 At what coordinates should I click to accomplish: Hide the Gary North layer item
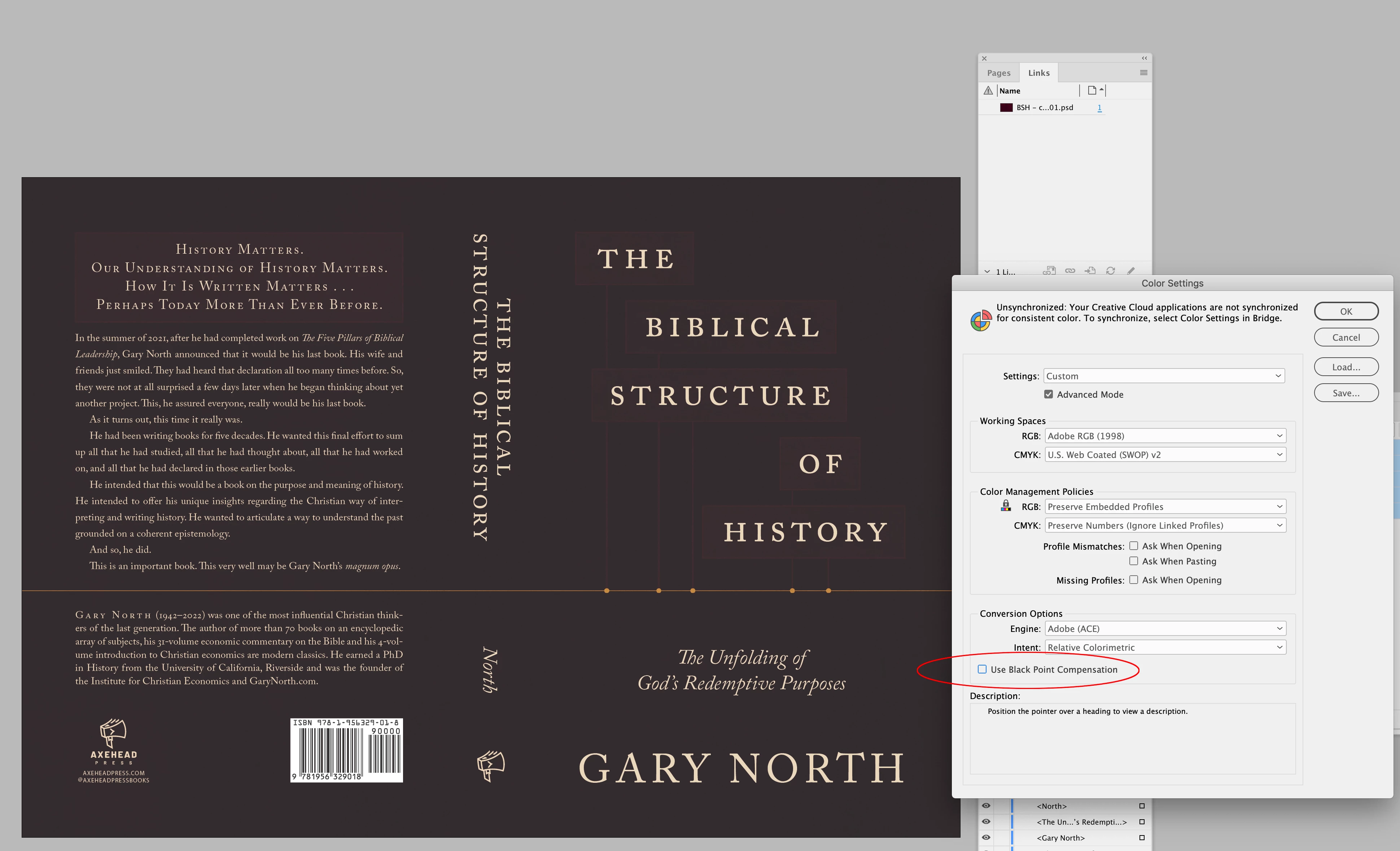986,837
